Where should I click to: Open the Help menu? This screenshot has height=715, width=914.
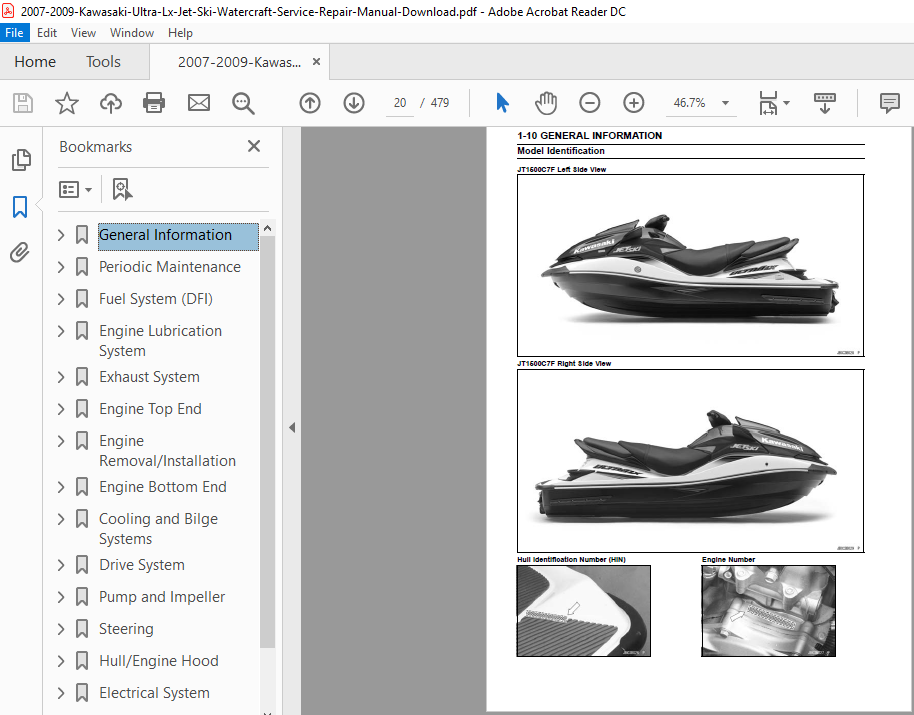click(180, 33)
